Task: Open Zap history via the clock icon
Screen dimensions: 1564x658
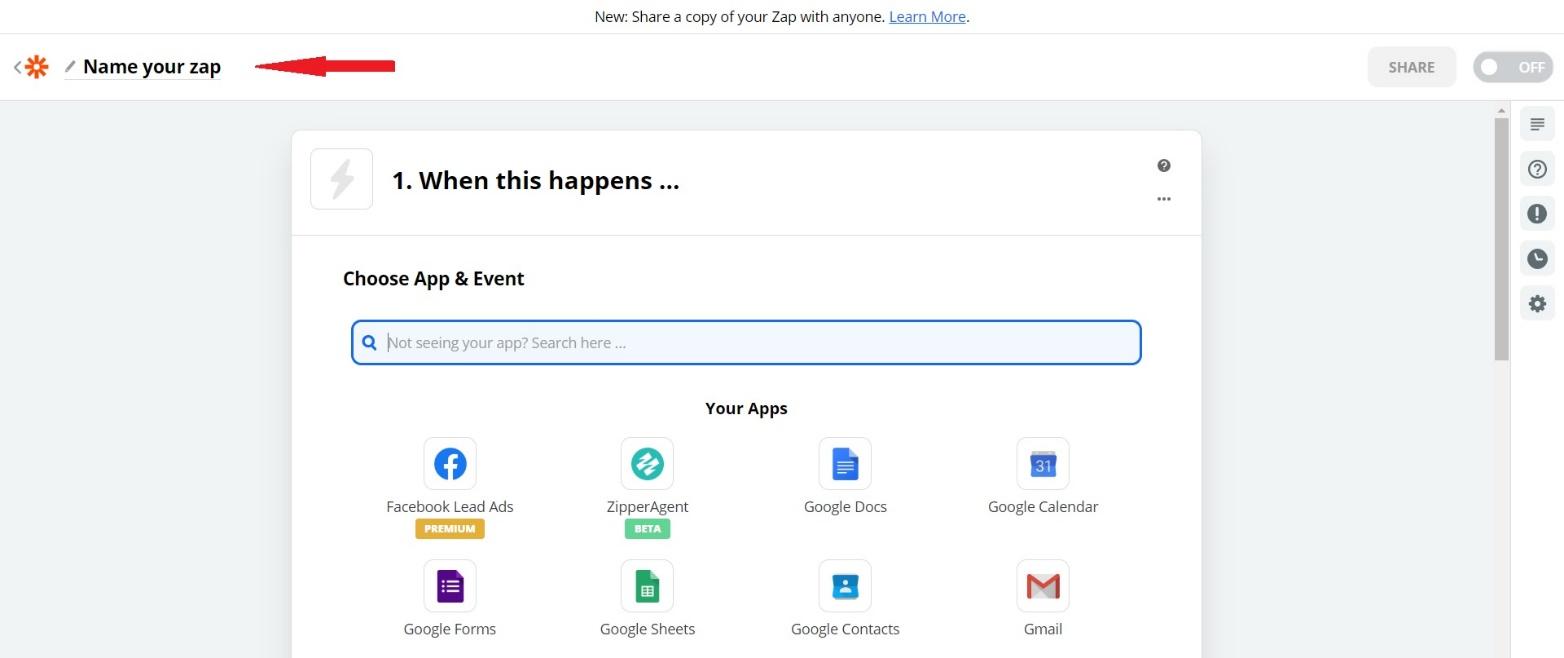Action: 1537,258
